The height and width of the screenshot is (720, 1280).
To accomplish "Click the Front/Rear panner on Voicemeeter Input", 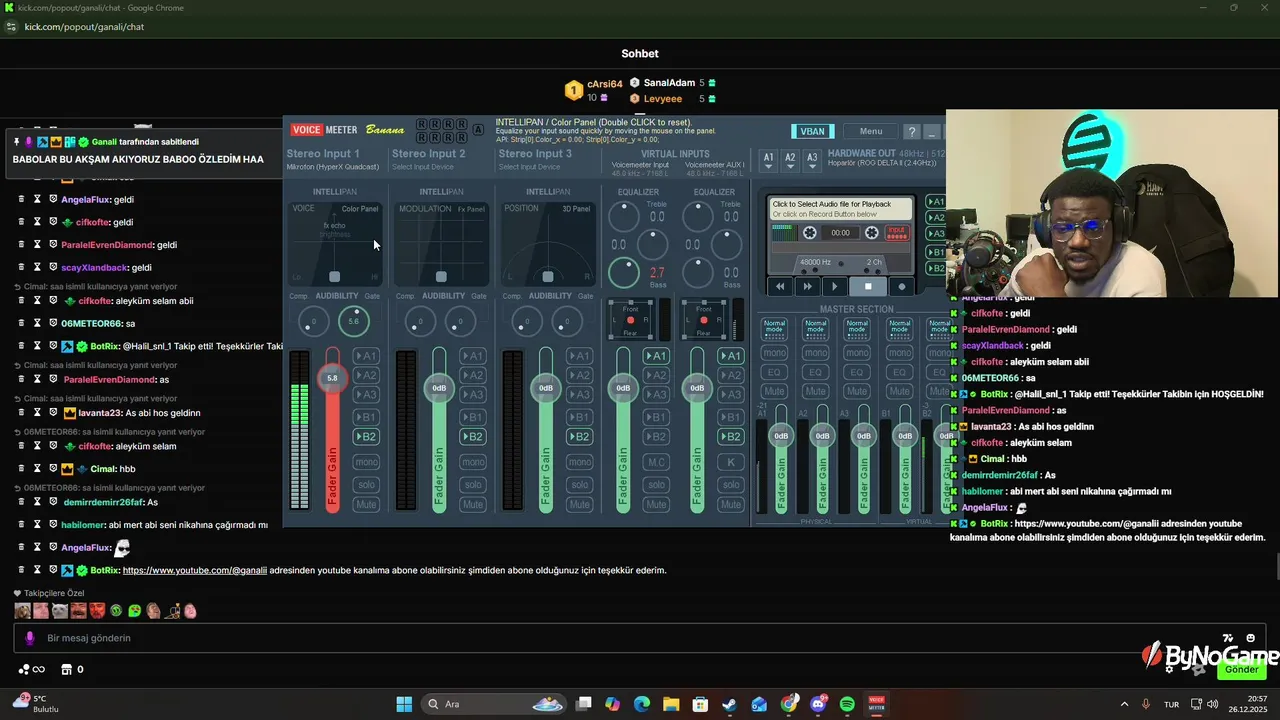I will click(x=630, y=320).
